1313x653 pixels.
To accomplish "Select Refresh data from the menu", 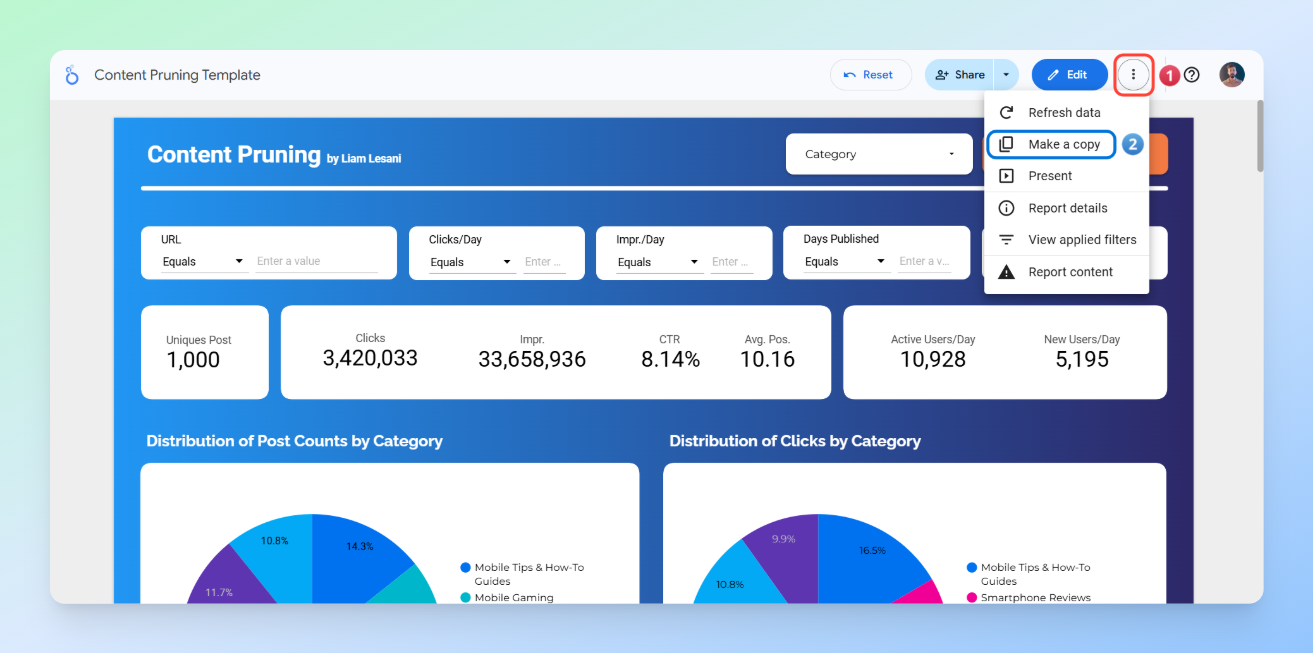I will 1064,112.
